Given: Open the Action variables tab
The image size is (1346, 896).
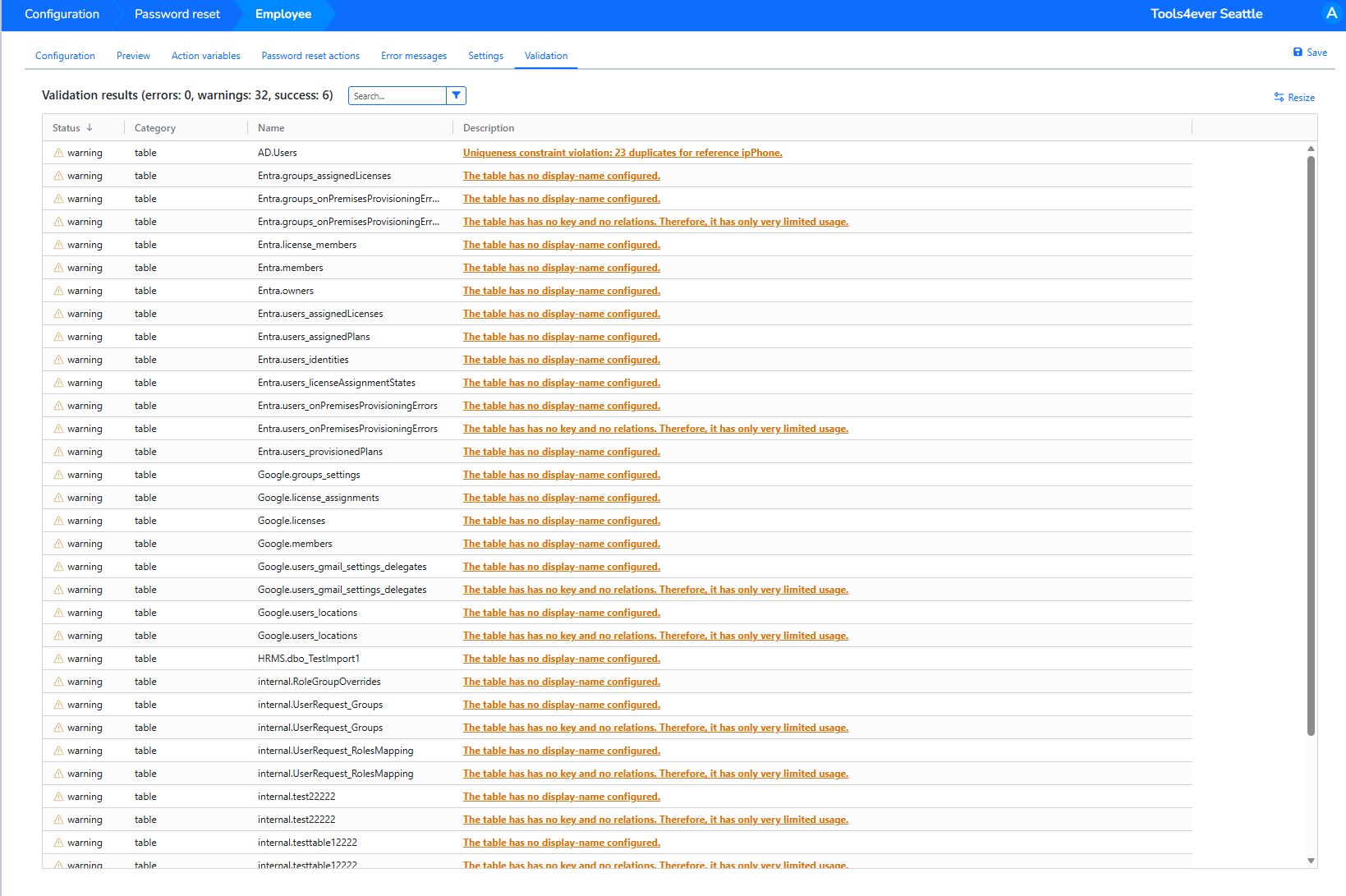Looking at the screenshot, I should click(205, 56).
